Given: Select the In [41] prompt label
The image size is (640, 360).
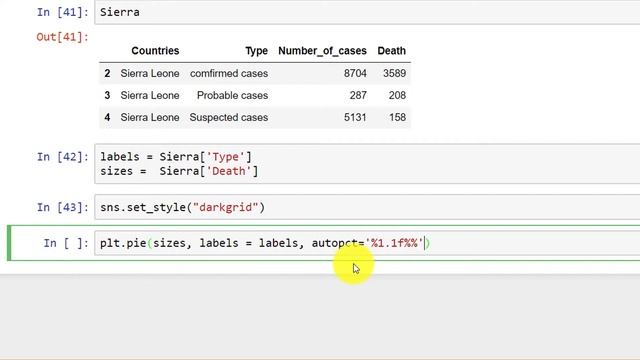Looking at the screenshot, I should [x=62, y=12].
